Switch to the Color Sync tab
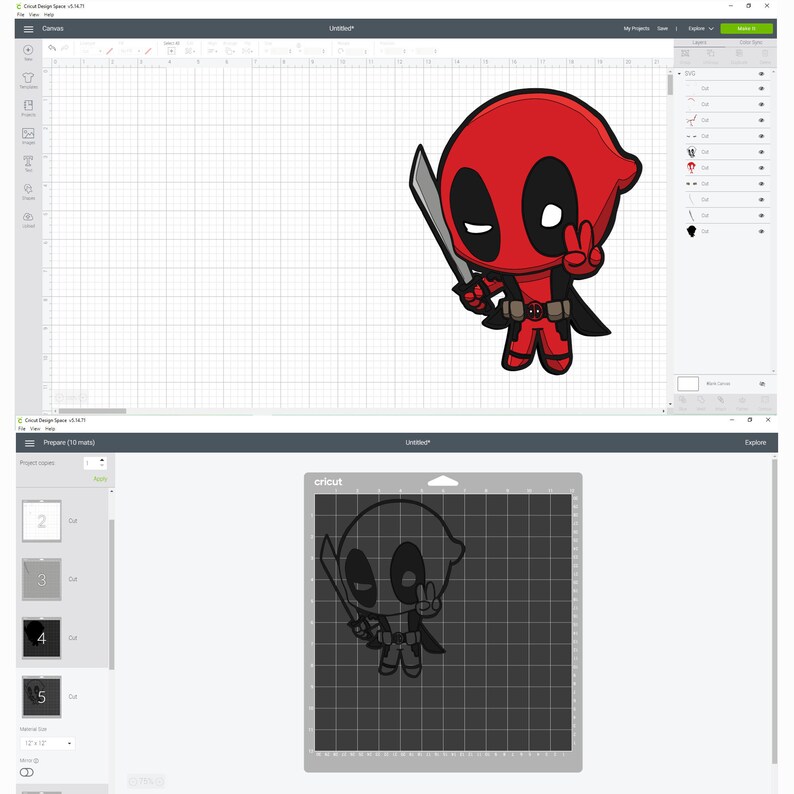 pos(750,43)
